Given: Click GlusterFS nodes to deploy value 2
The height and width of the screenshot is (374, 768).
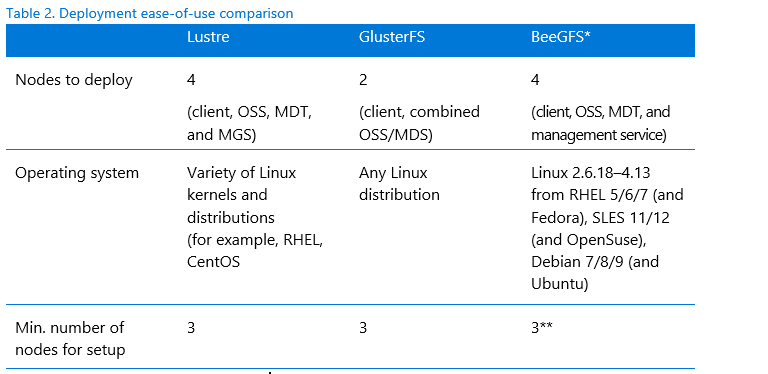Looking at the screenshot, I should point(363,80).
